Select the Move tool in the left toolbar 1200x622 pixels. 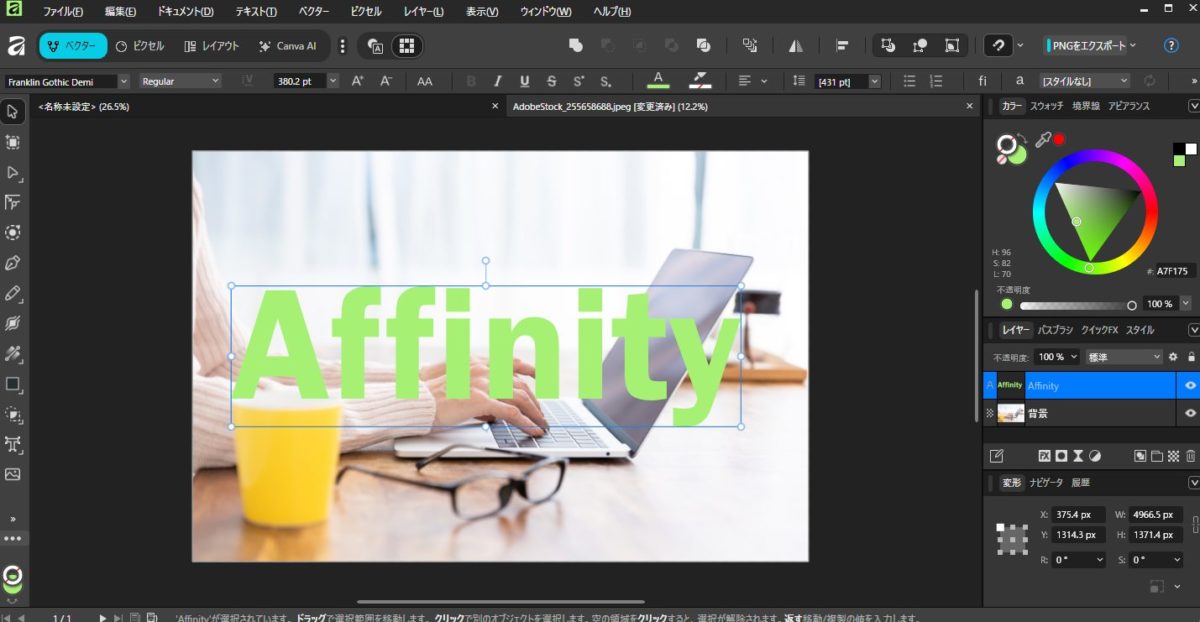14,111
